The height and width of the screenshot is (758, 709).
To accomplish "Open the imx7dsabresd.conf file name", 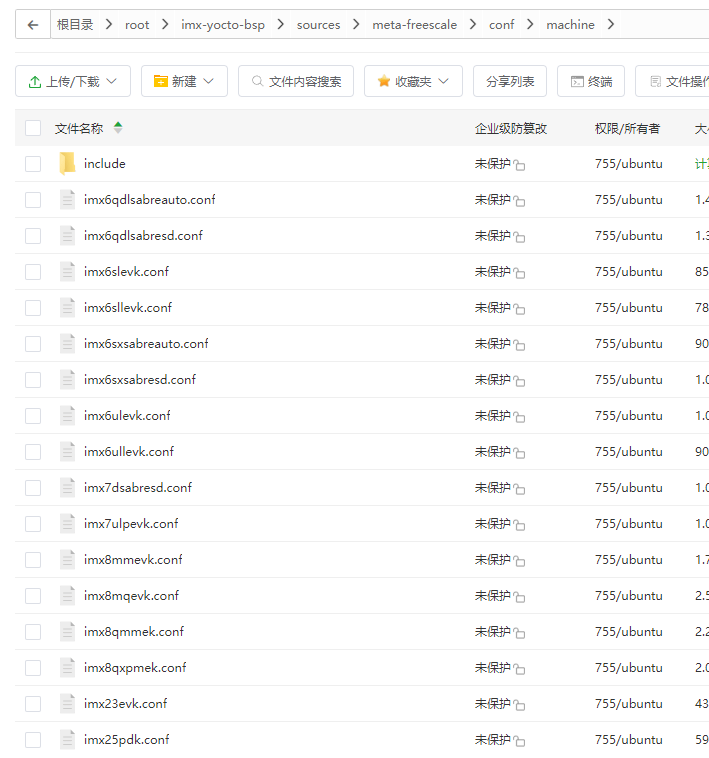I will tap(138, 488).
